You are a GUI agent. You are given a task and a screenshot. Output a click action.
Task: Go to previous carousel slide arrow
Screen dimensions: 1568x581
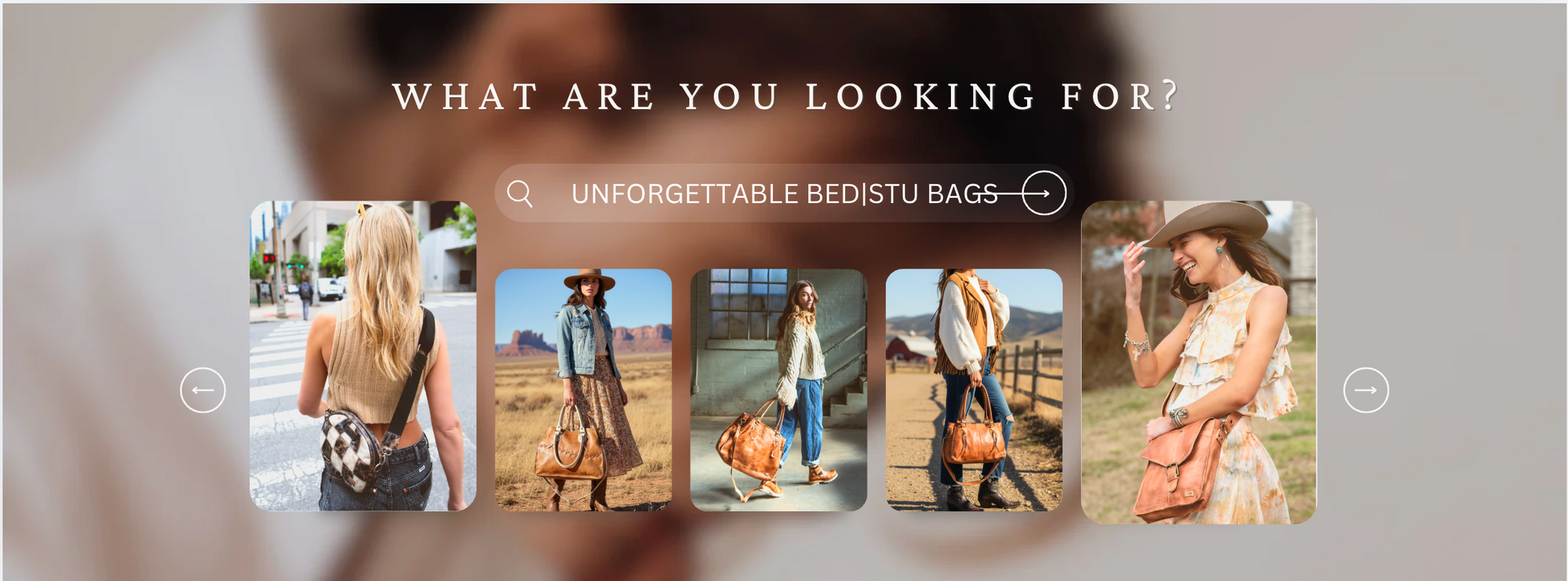tap(203, 390)
